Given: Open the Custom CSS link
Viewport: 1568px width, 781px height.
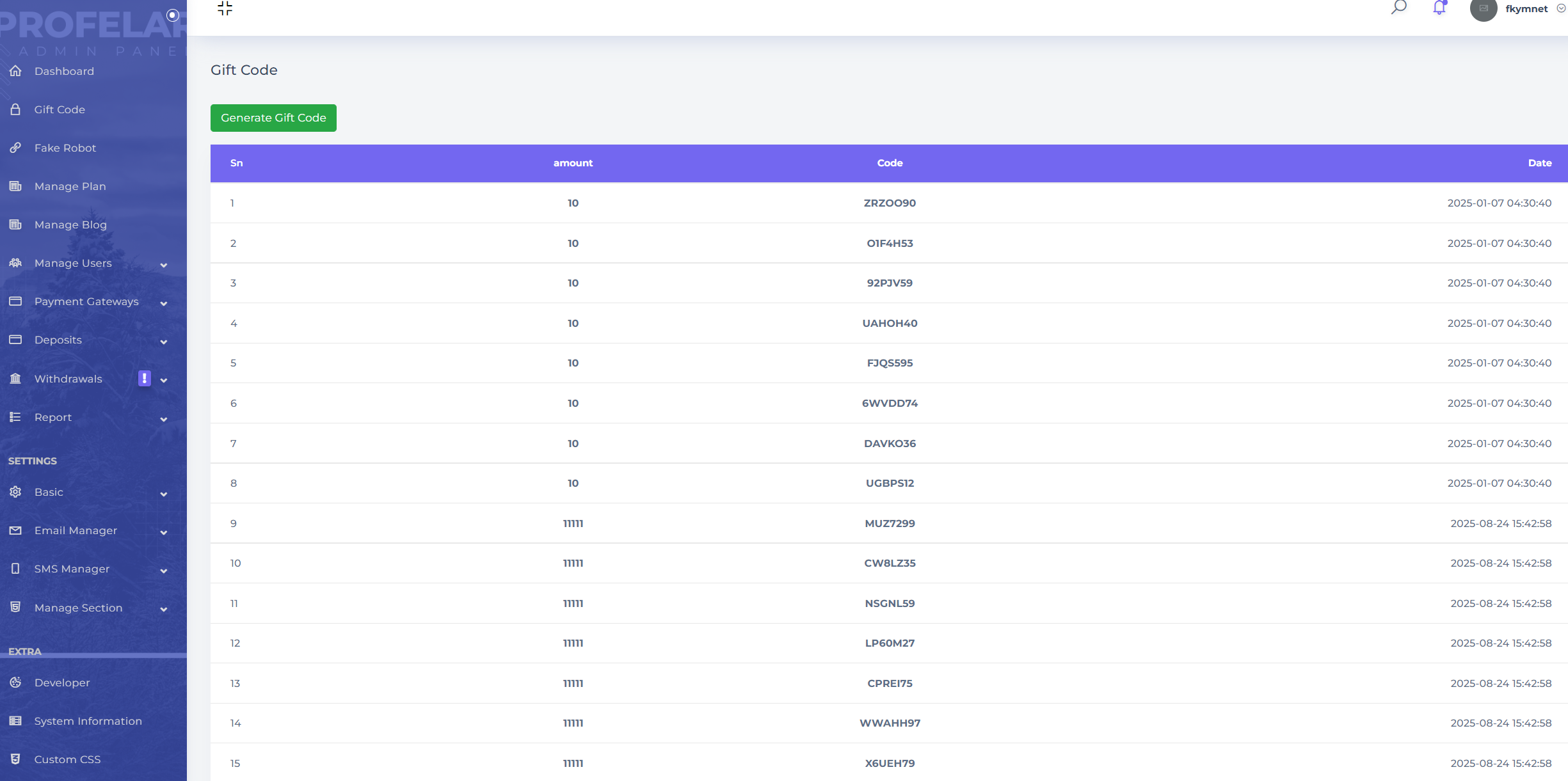Looking at the screenshot, I should pyautogui.click(x=67, y=759).
